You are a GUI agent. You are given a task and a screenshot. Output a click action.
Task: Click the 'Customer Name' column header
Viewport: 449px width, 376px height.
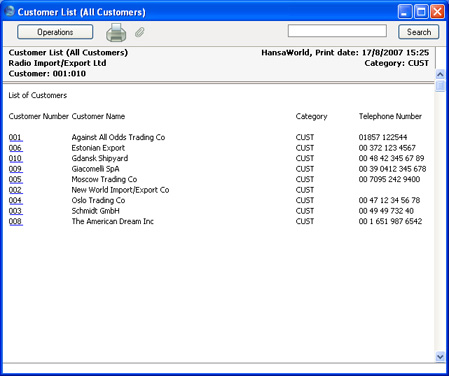pyautogui.click(x=98, y=116)
